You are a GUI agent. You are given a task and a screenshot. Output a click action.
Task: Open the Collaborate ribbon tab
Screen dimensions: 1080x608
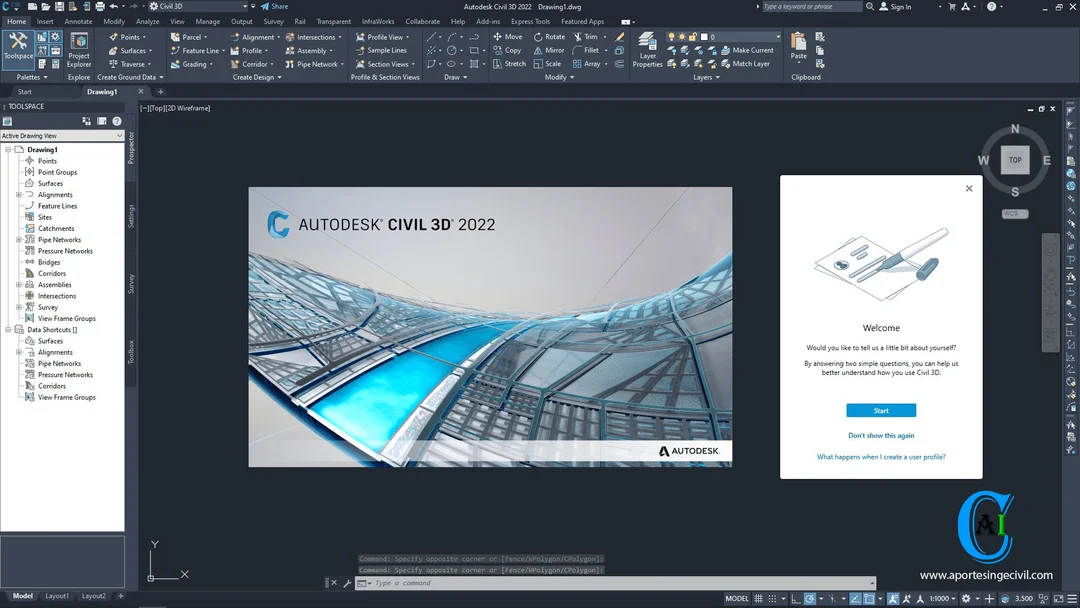[x=422, y=21]
